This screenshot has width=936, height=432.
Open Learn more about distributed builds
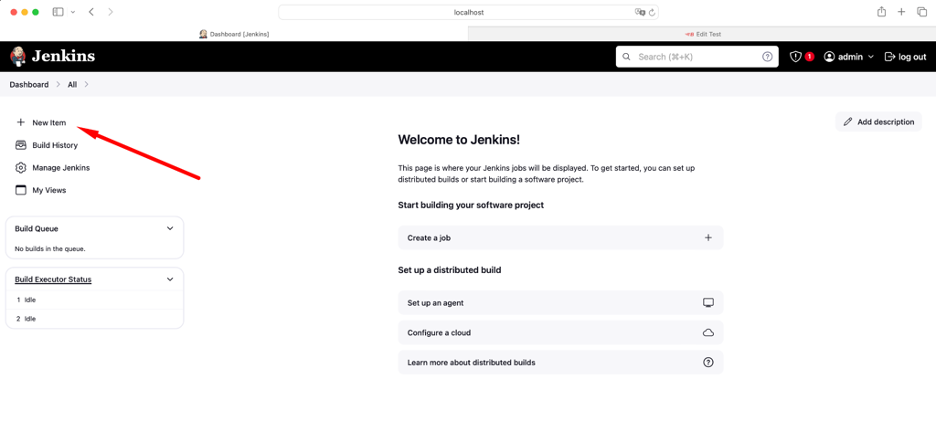pos(560,362)
